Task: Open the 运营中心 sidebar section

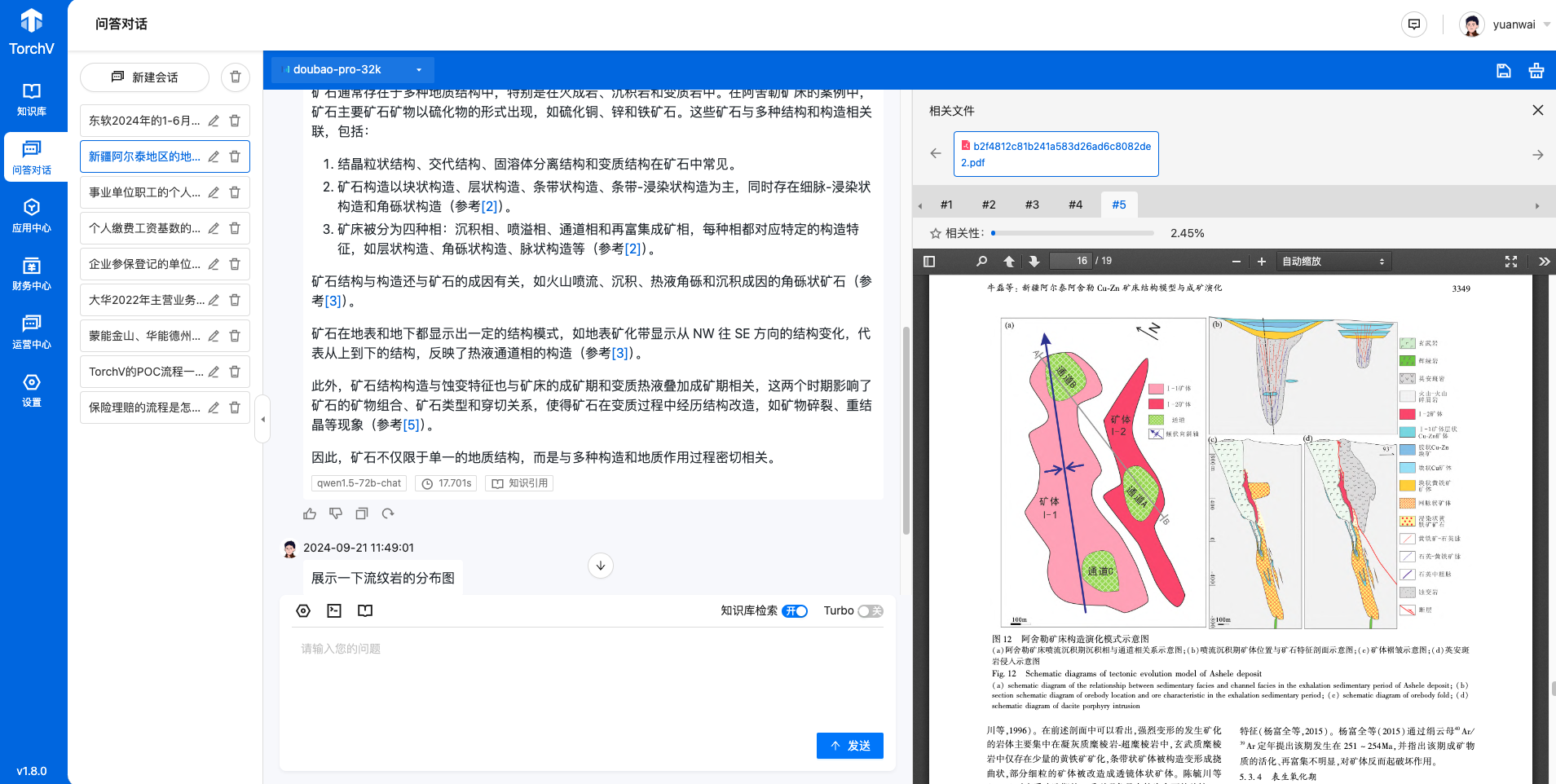Action: [32, 332]
